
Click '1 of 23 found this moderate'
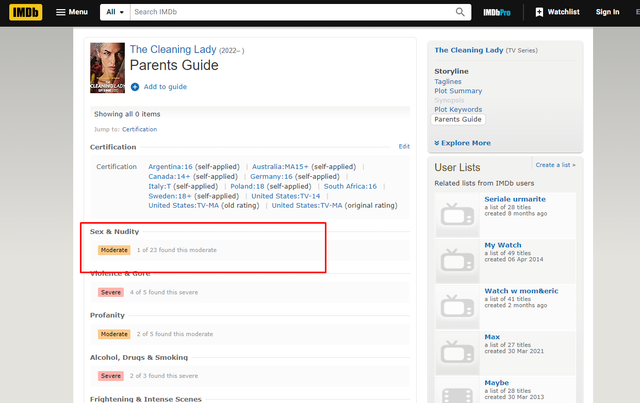[x=177, y=250]
